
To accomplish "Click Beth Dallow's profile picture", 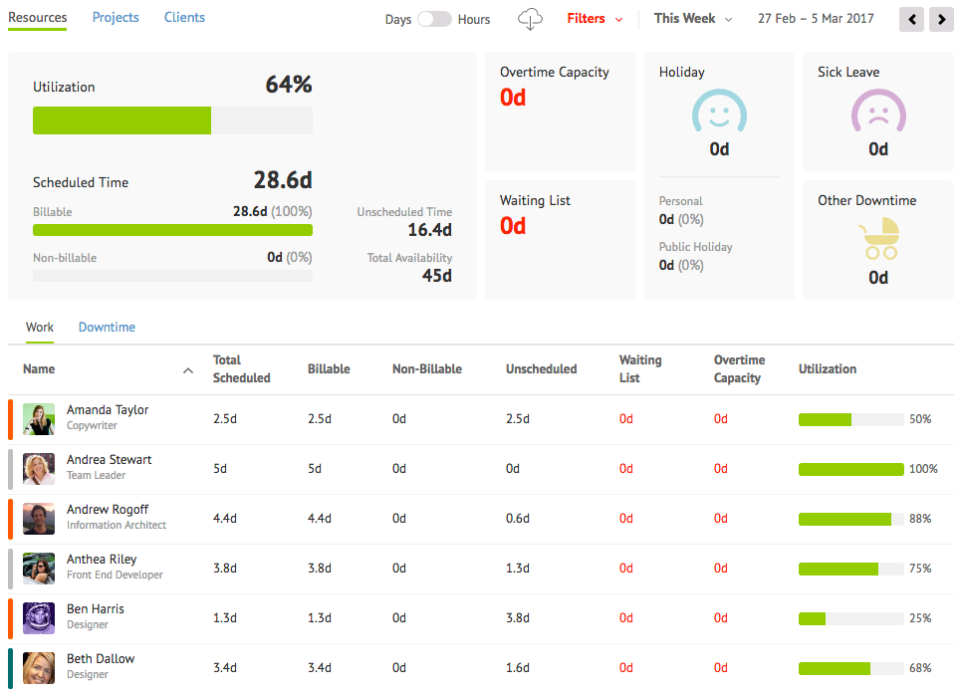I will (39, 667).
